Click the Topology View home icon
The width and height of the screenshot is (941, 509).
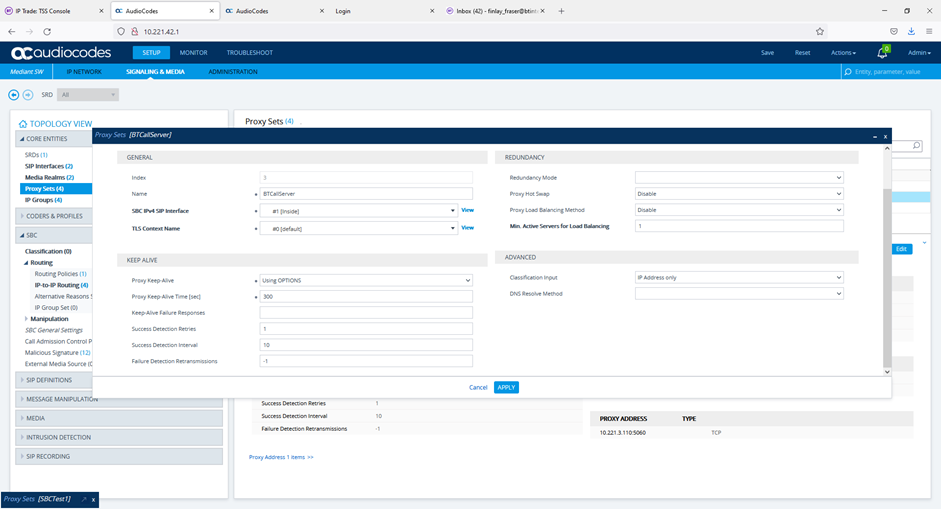(x=23, y=124)
